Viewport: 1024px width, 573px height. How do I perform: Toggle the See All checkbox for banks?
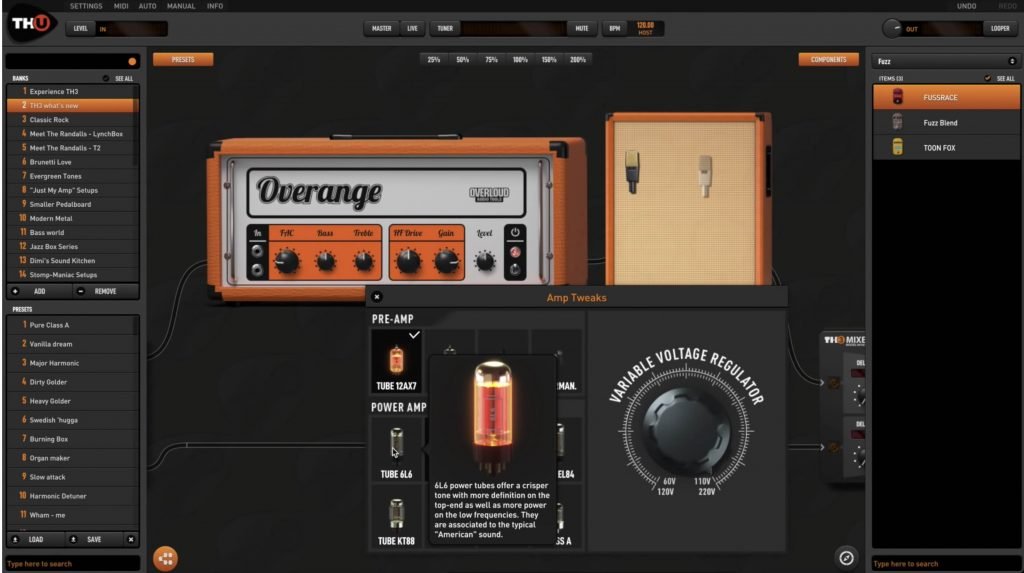pos(107,78)
